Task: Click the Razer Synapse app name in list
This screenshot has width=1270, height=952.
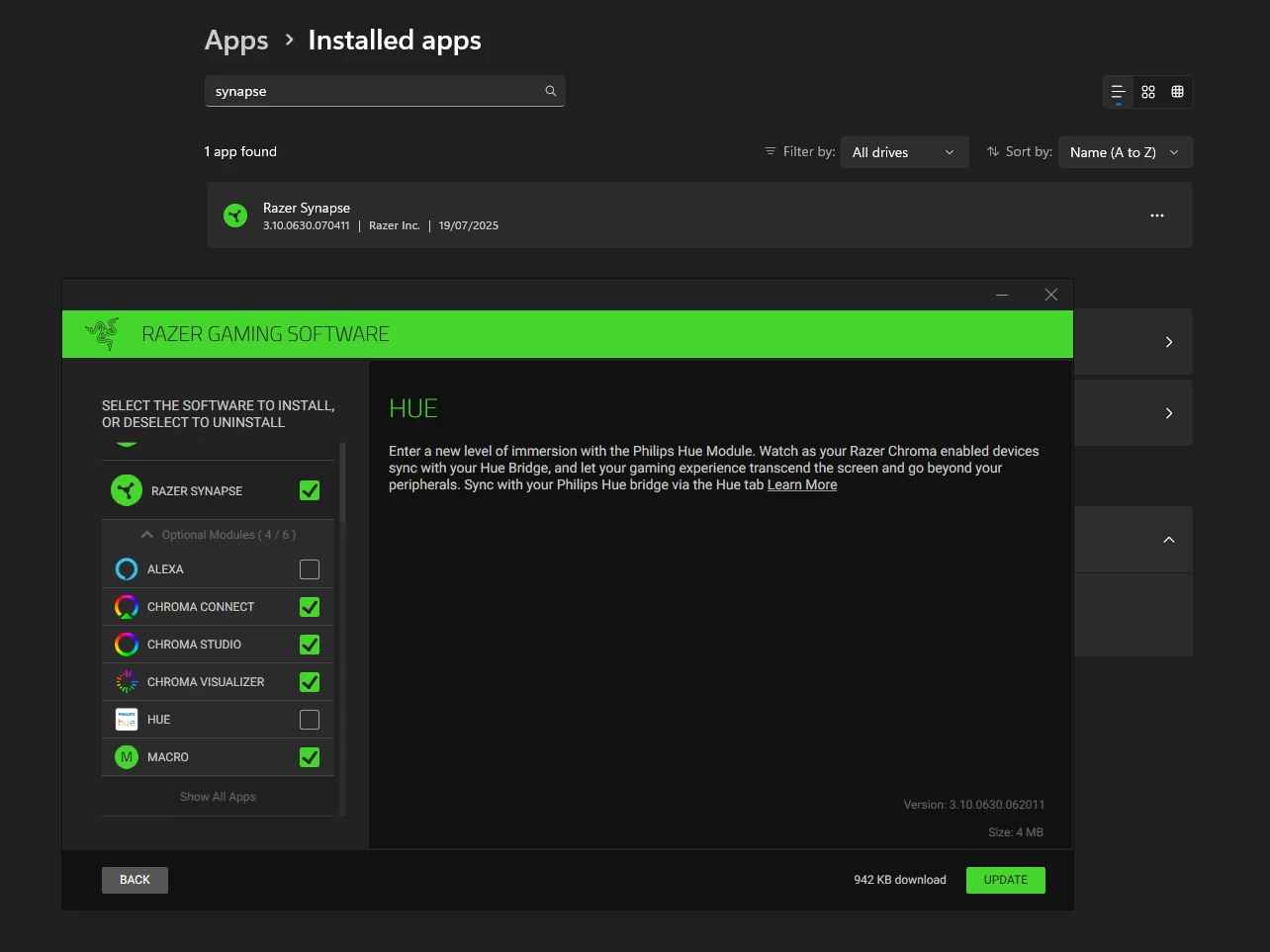Action: coord(307,208)
